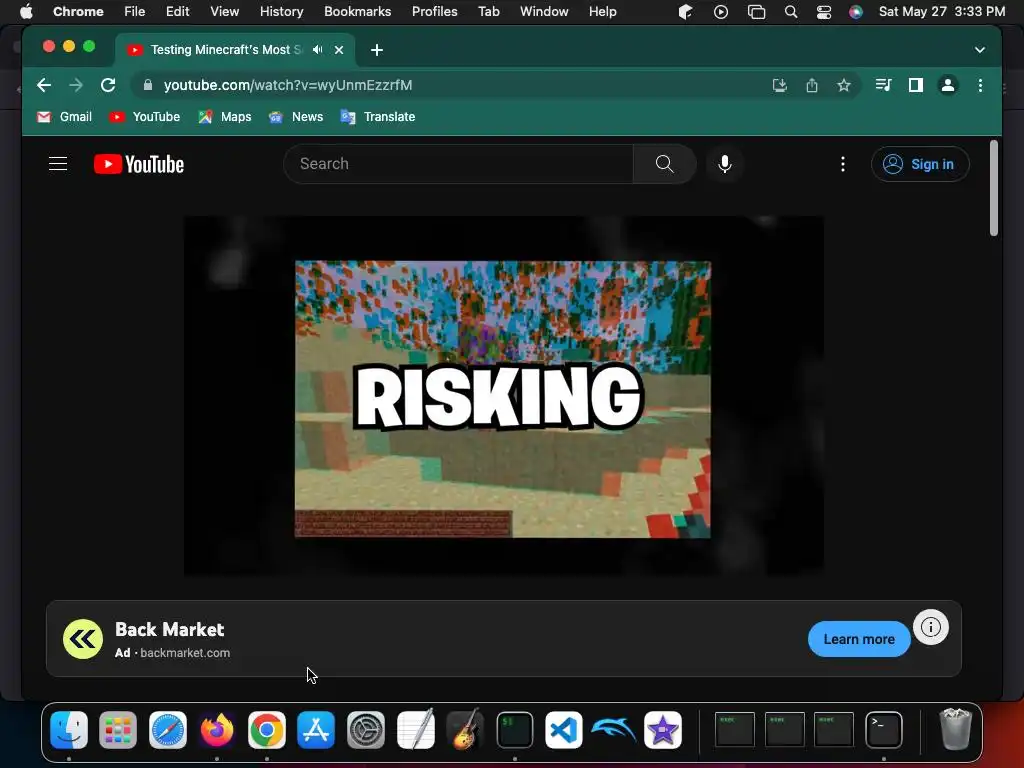Open Spotlight search in menu bar
This screenshot has height=768, width=1024.
click(791, 12)
